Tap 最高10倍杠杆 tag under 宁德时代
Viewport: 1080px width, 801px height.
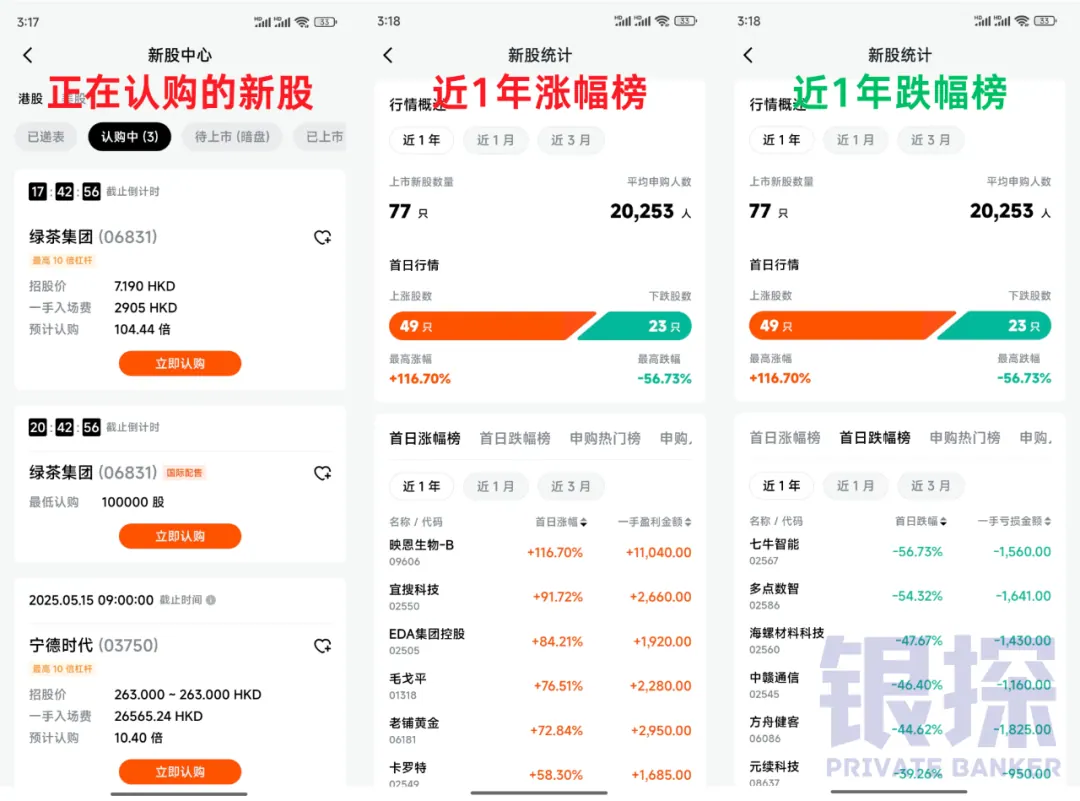click(x=63, y=669)
